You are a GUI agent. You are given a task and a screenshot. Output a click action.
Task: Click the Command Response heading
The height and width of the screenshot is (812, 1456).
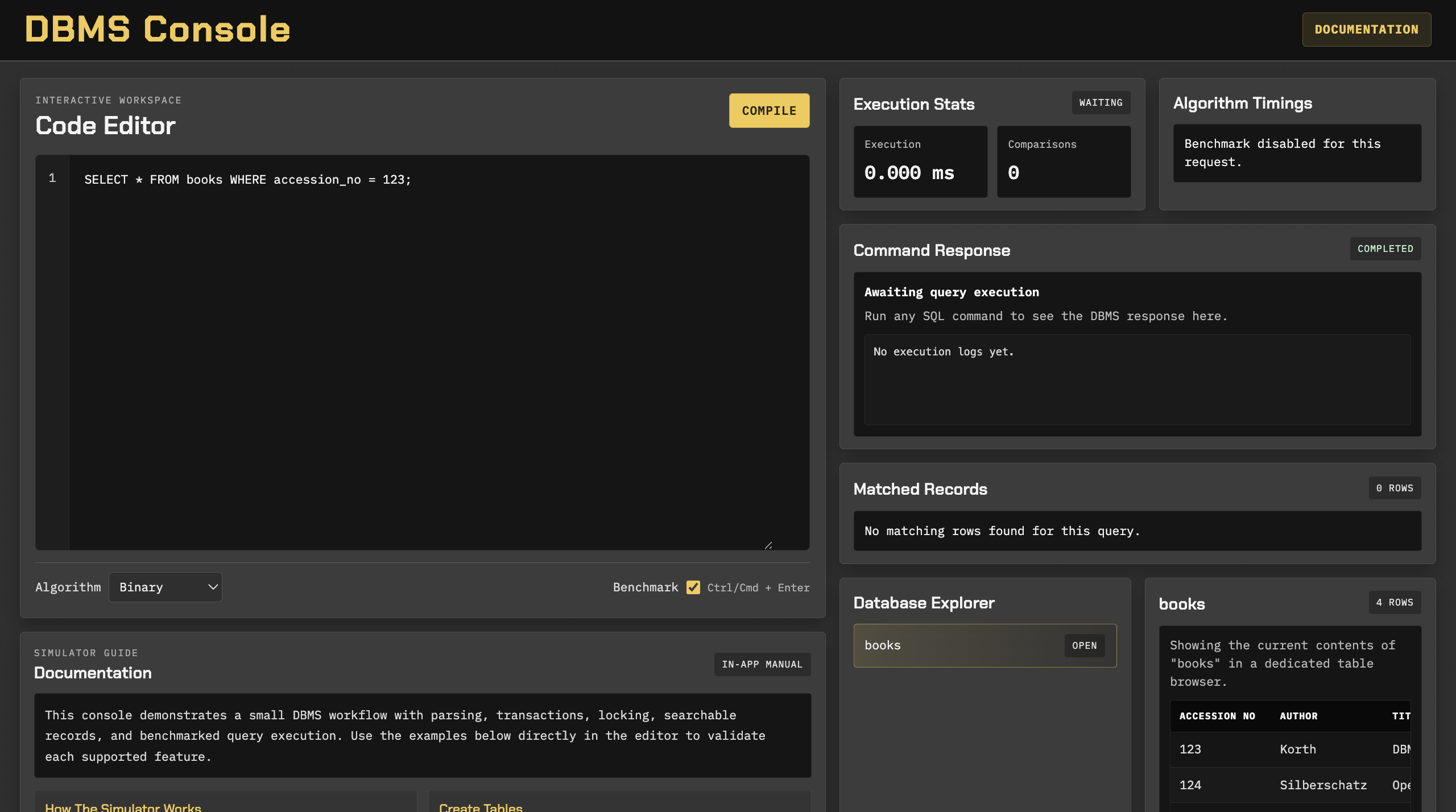932,250
